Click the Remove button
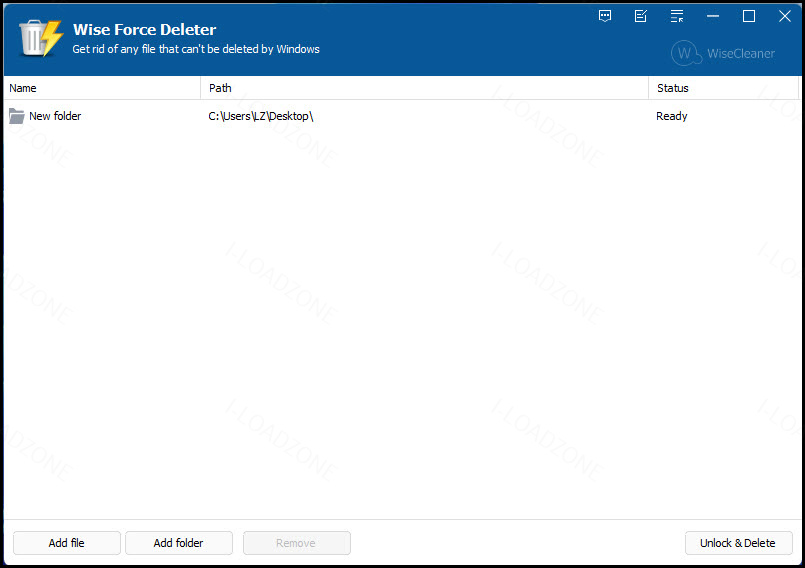 (297, 543)
